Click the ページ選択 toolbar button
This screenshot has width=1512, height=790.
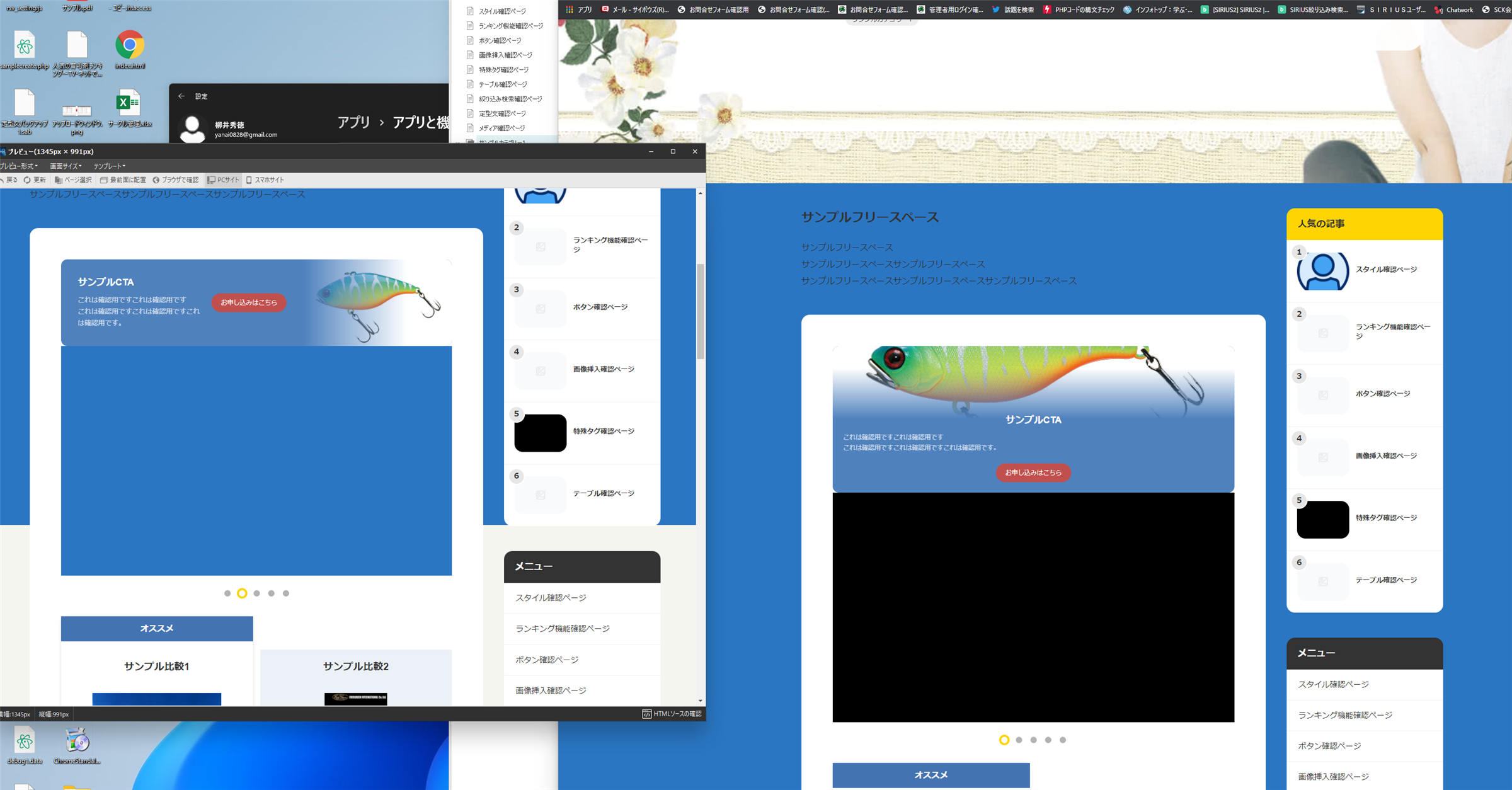coord(73,180)
